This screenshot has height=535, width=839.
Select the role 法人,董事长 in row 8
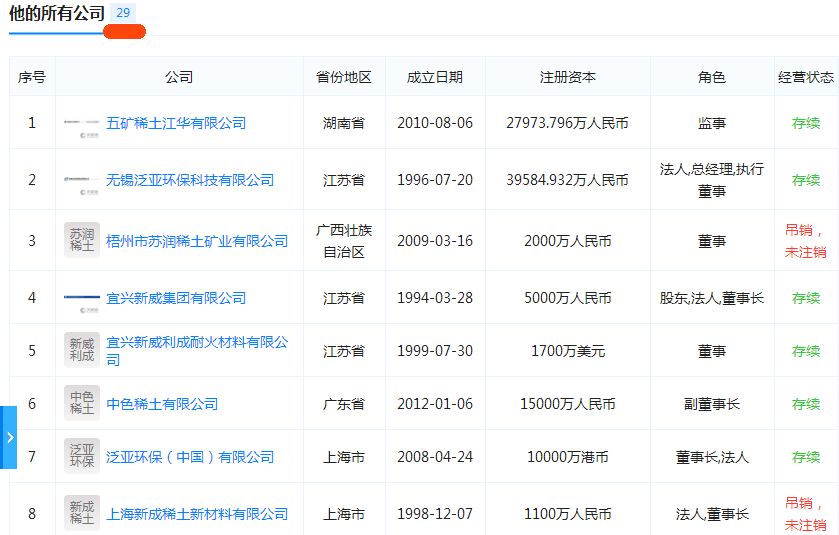click(712, 514)
